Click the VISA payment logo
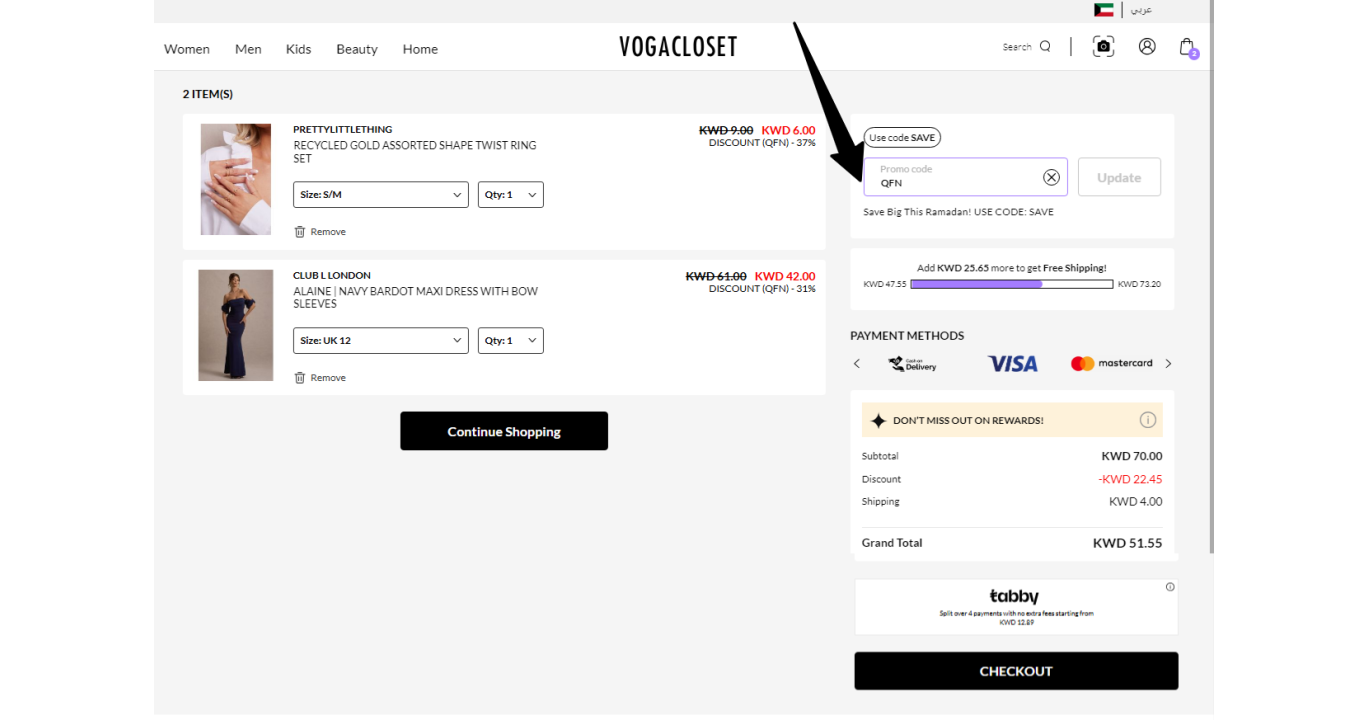The image size is (1368, 720). tap(1012, 364)
